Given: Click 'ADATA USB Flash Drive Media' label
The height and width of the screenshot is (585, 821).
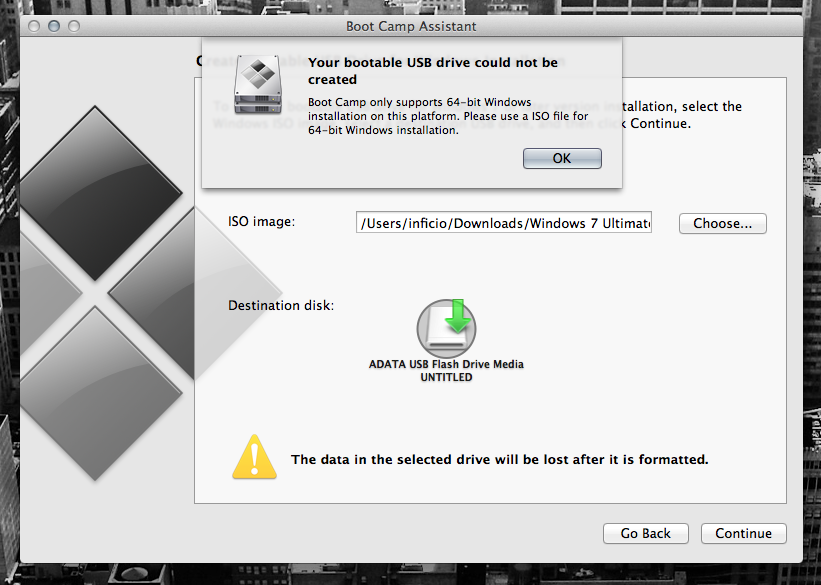Looking at the screenshot, I should (446, 364).
